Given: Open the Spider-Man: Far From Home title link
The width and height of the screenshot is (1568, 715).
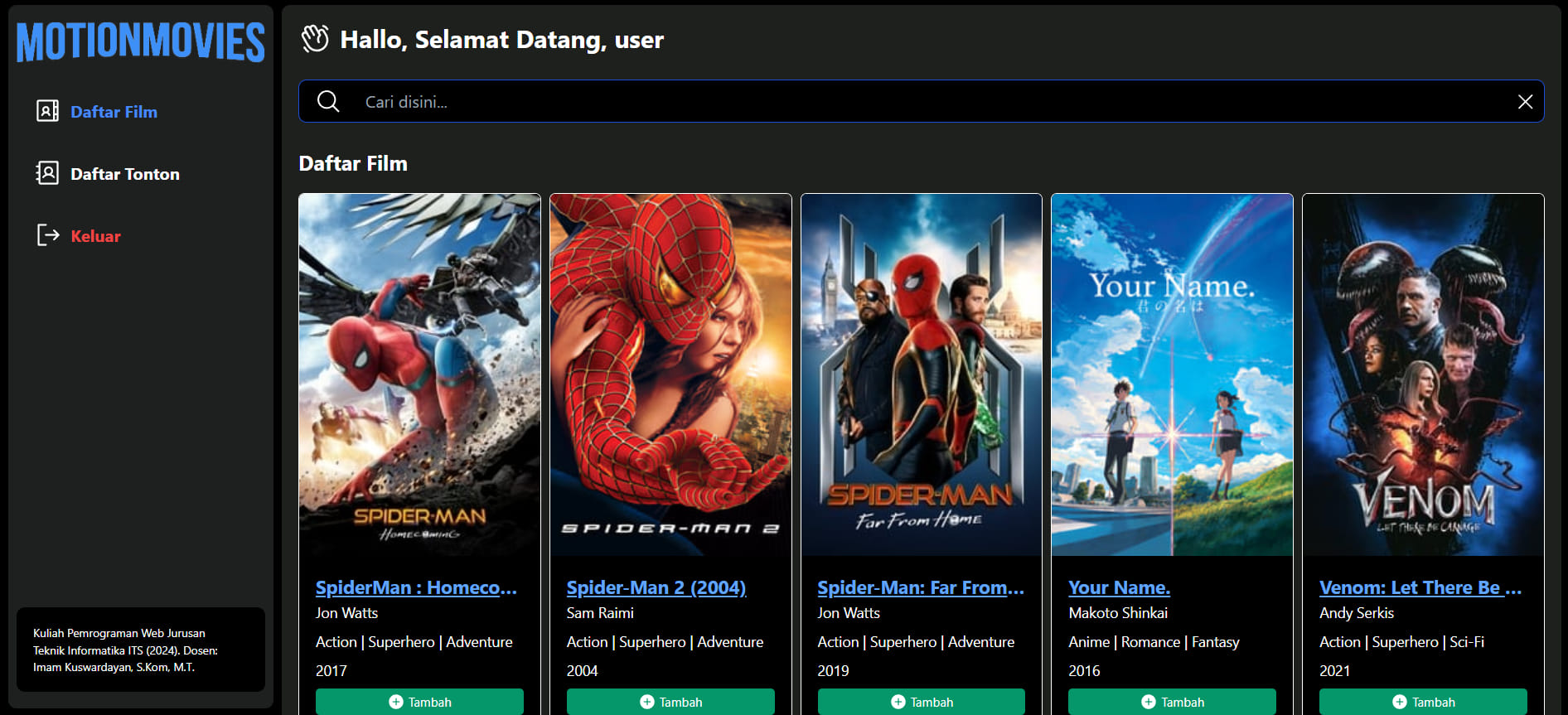Looking at the screenshot, I should point(920,587).
